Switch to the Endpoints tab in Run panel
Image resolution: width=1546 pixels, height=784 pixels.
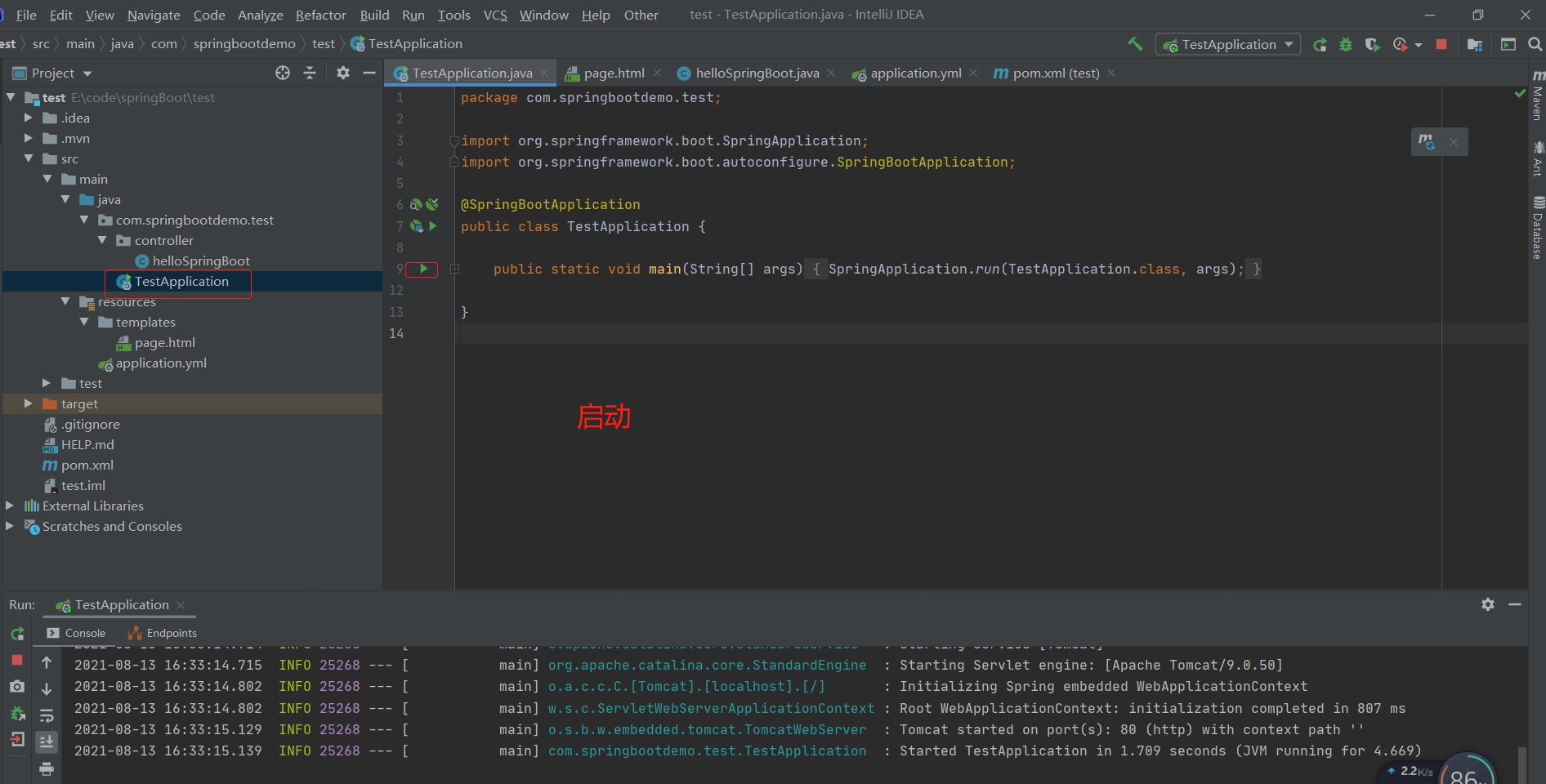[x=162, y=633]
